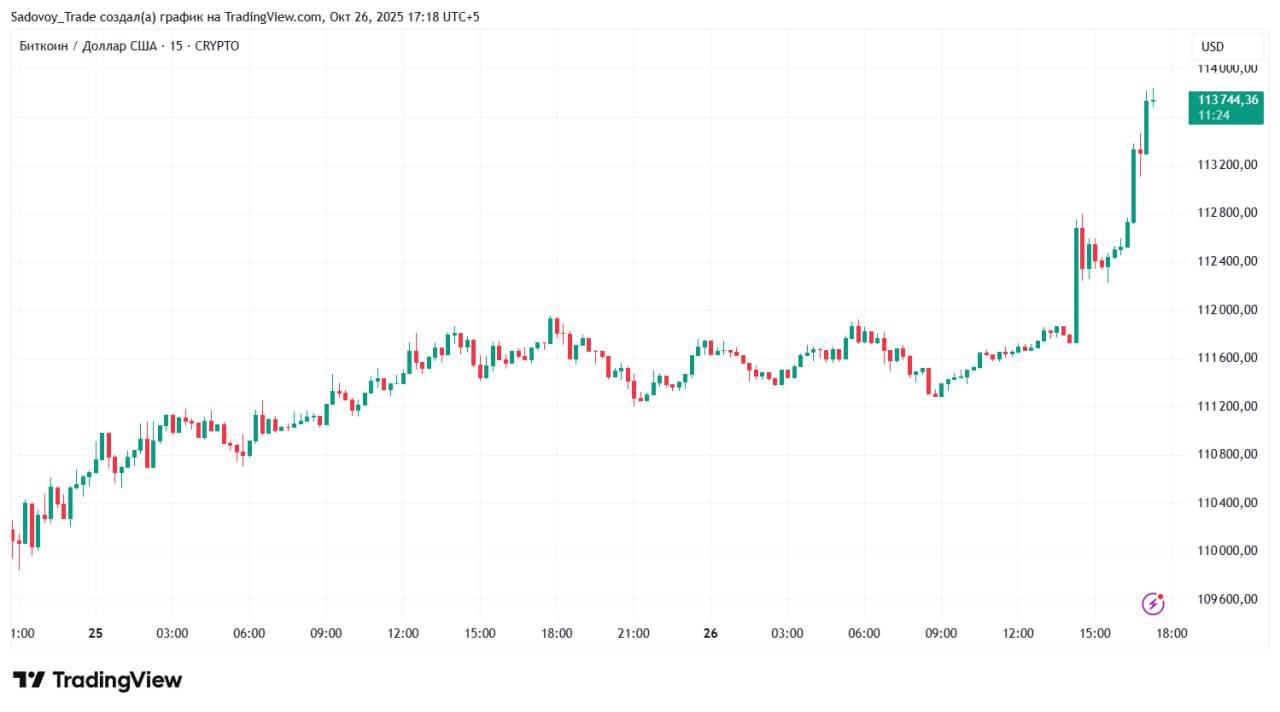Click date marker 25 on the time axis
Viewport: 1280px width, 712px height.
(96, 633)
